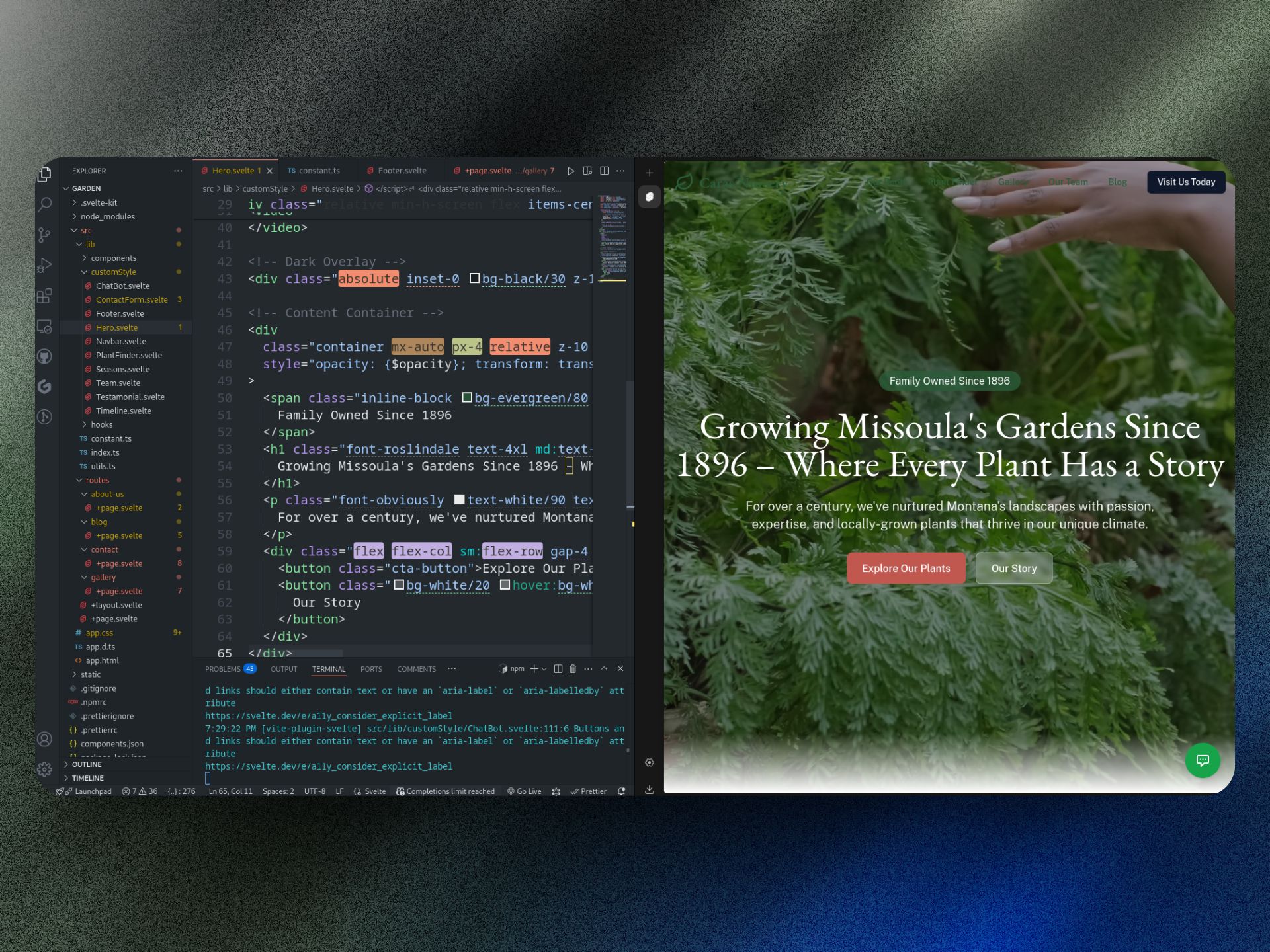This screenshot has width=1270, height=952.
Task: Click bg-evergreen/80 color swatch on line 50
Action: (x=467, y=397)
